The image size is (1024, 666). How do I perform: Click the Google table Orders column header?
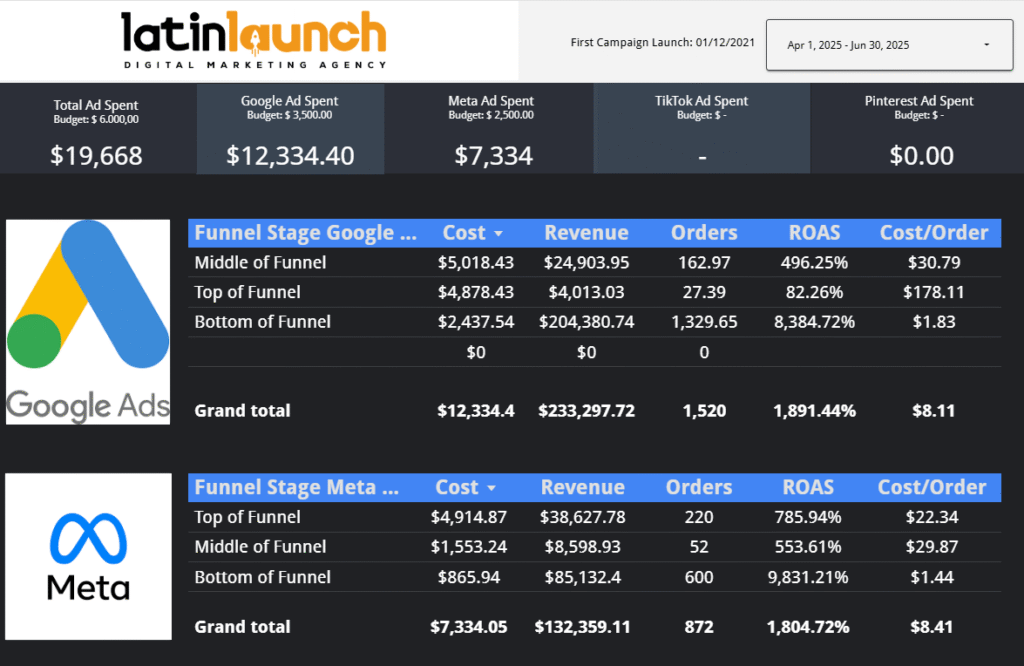tap(704, 233)
